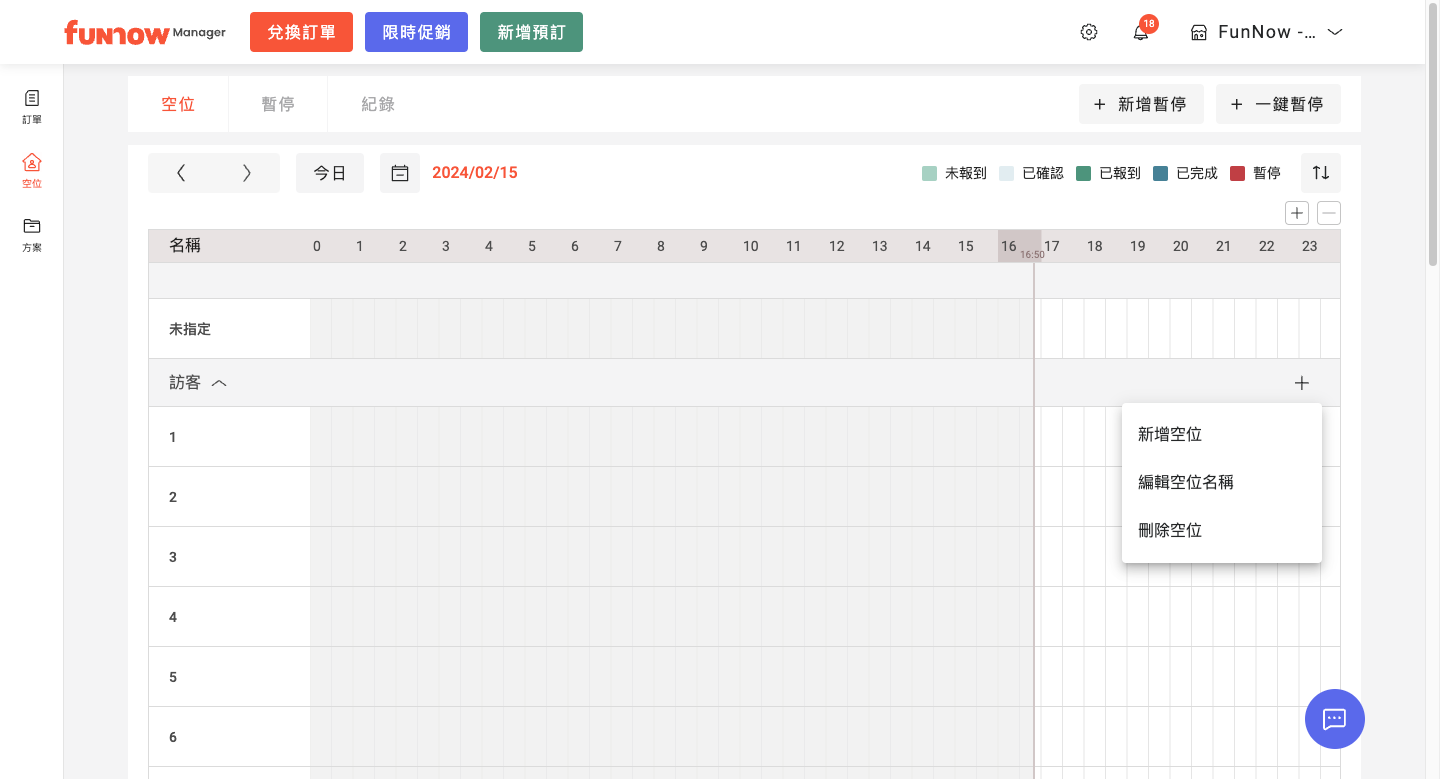Open the settings gear icon
Image resolution: width=1440 pixels, height=779 pixels.
[1089, 32]
